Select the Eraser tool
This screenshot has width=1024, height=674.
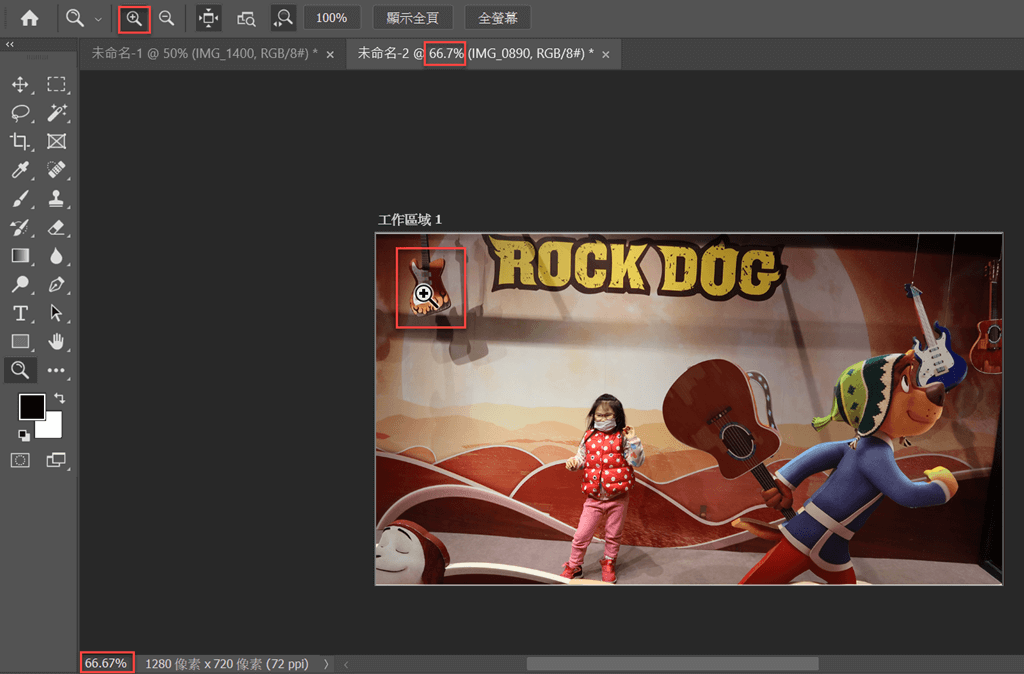point(56,227)
